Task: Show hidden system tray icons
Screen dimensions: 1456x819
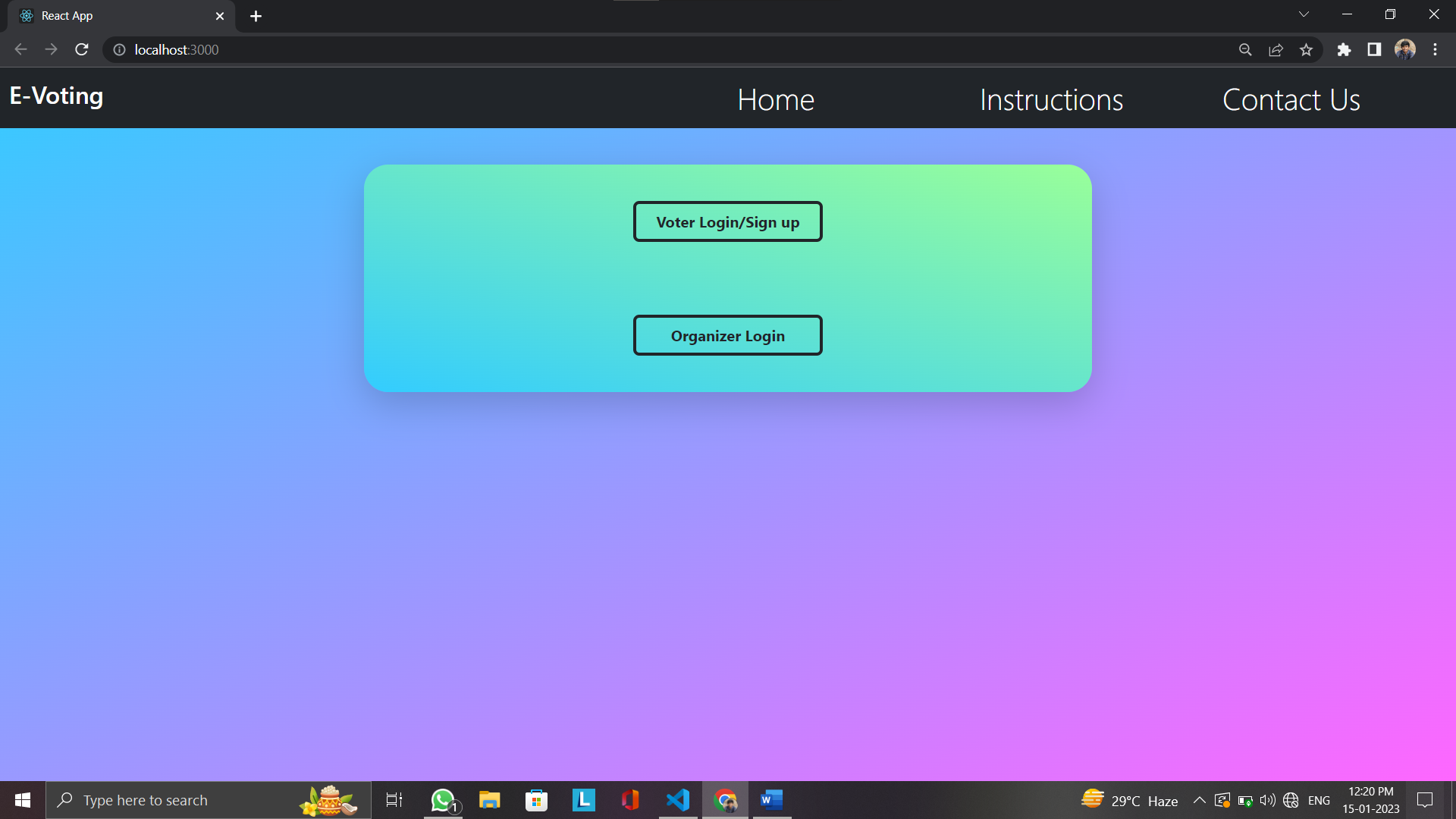Action: 1199,800
